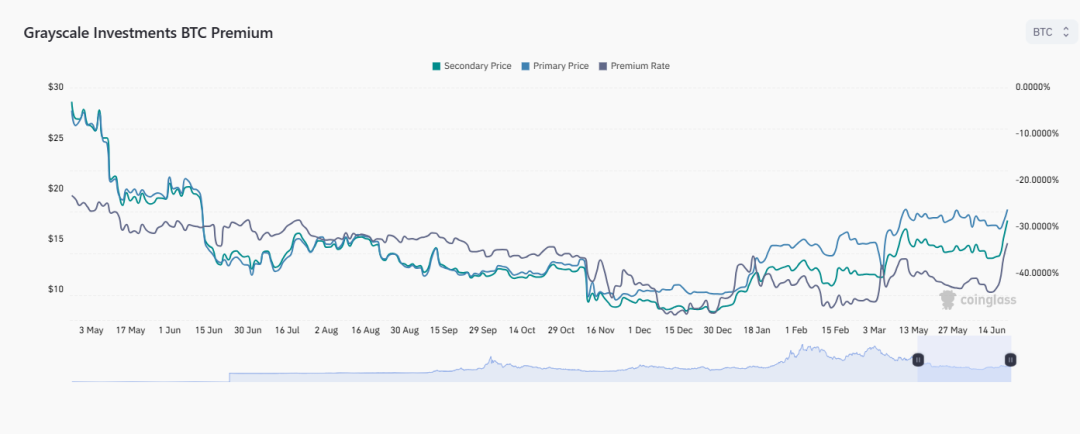The image size is (1080, 434).
Task: Hide the Premium Rate series label
Action: coord(639,66)
